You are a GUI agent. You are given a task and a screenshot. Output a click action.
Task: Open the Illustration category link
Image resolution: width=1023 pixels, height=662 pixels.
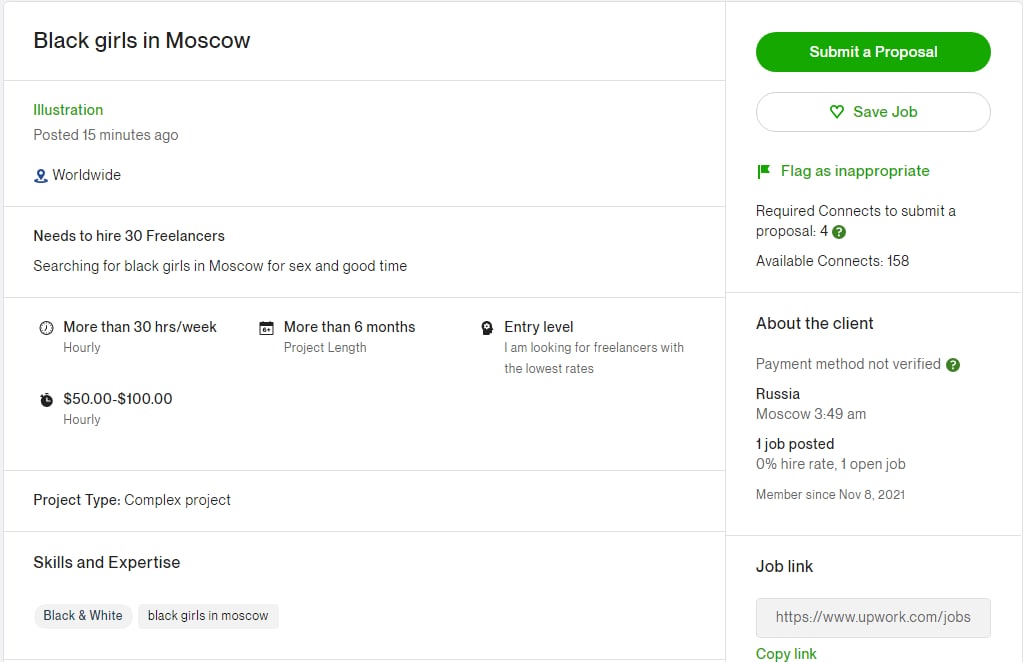pos(68,110)
